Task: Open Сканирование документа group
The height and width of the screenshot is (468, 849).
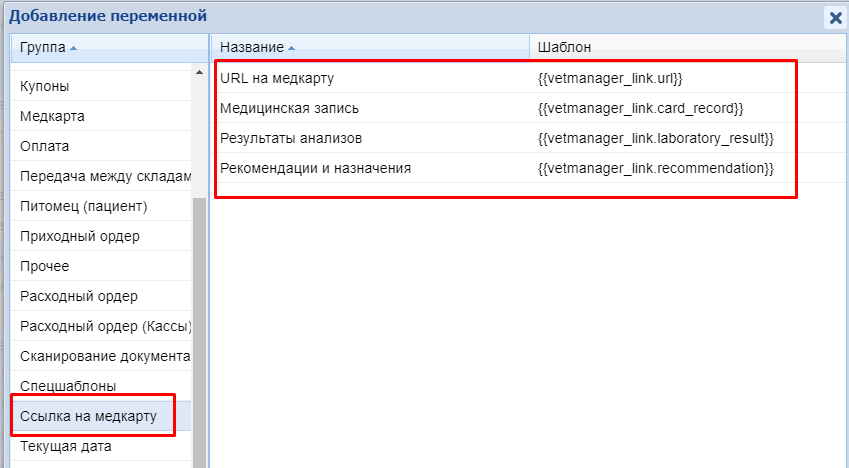Action: click(x=104, y=356)
